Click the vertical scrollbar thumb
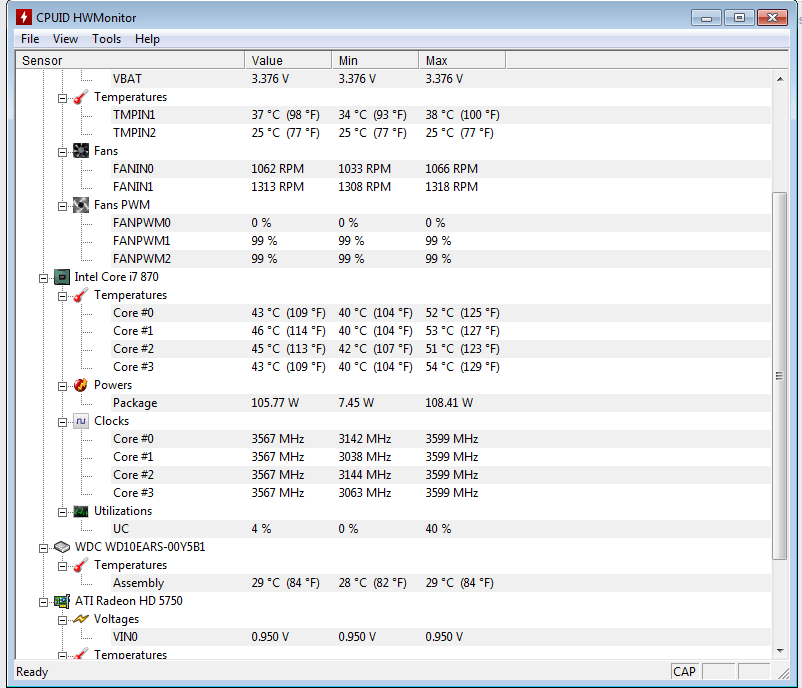Viewport: 802px width, 688px height. click(779, 376)
